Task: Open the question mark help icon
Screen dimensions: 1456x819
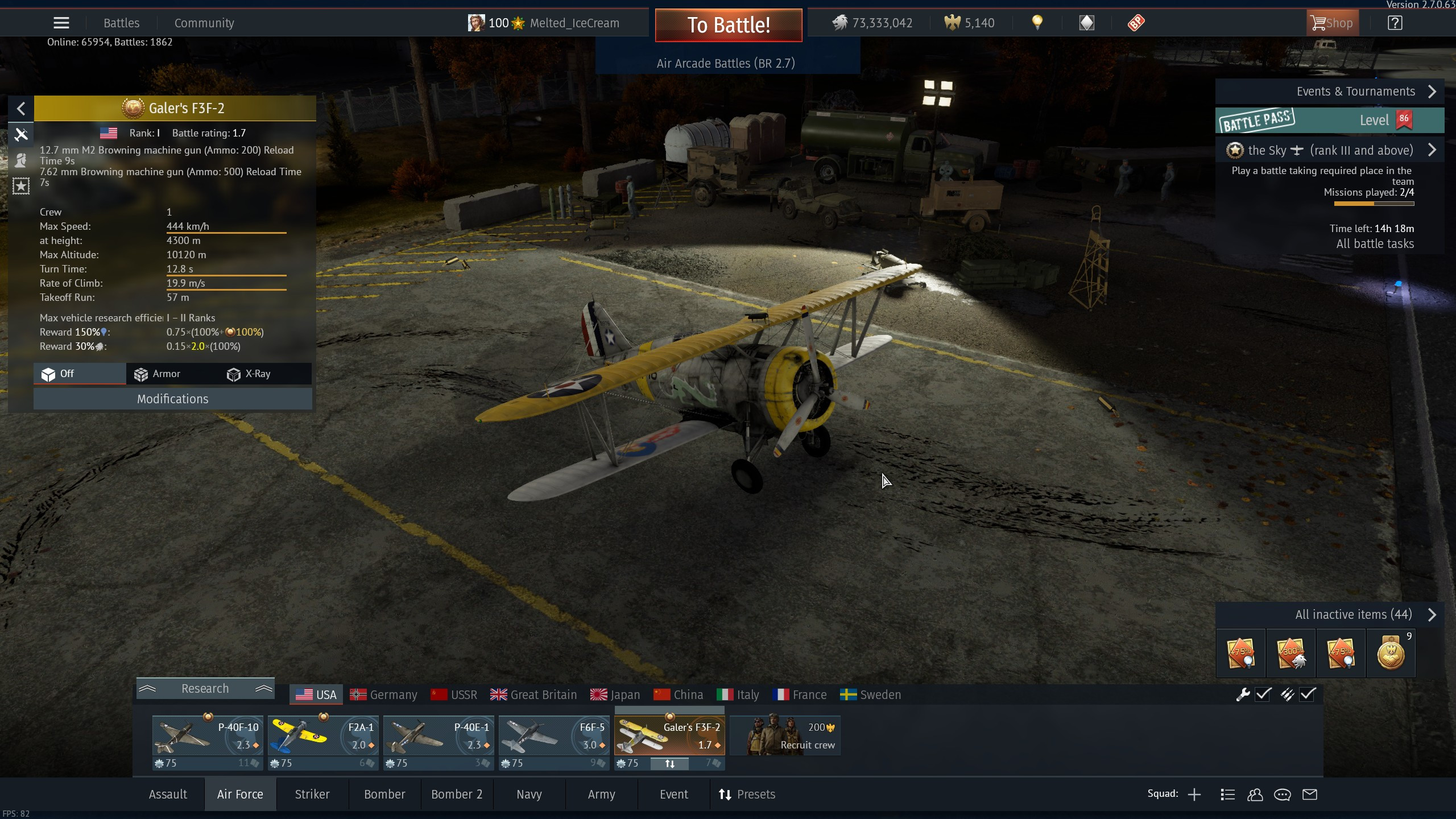Action: [x=1395, y=23]
